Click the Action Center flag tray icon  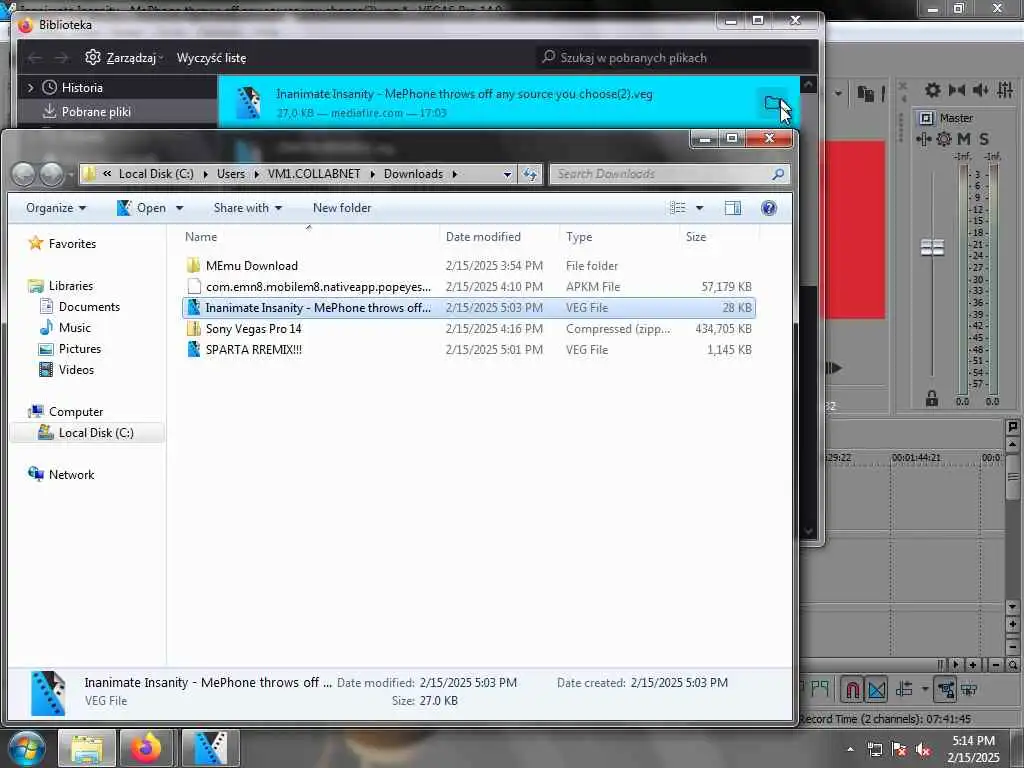click(899, 750)
